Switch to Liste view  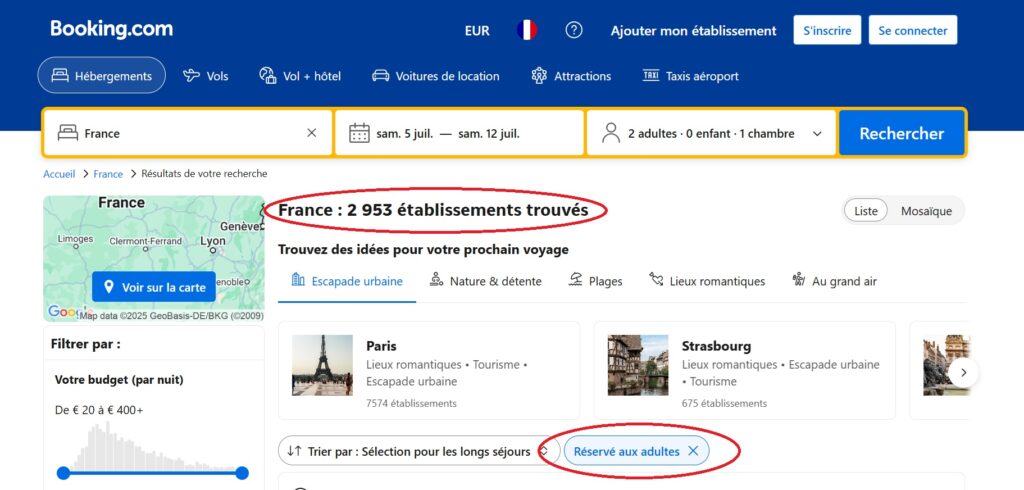(x=866, y=211)
